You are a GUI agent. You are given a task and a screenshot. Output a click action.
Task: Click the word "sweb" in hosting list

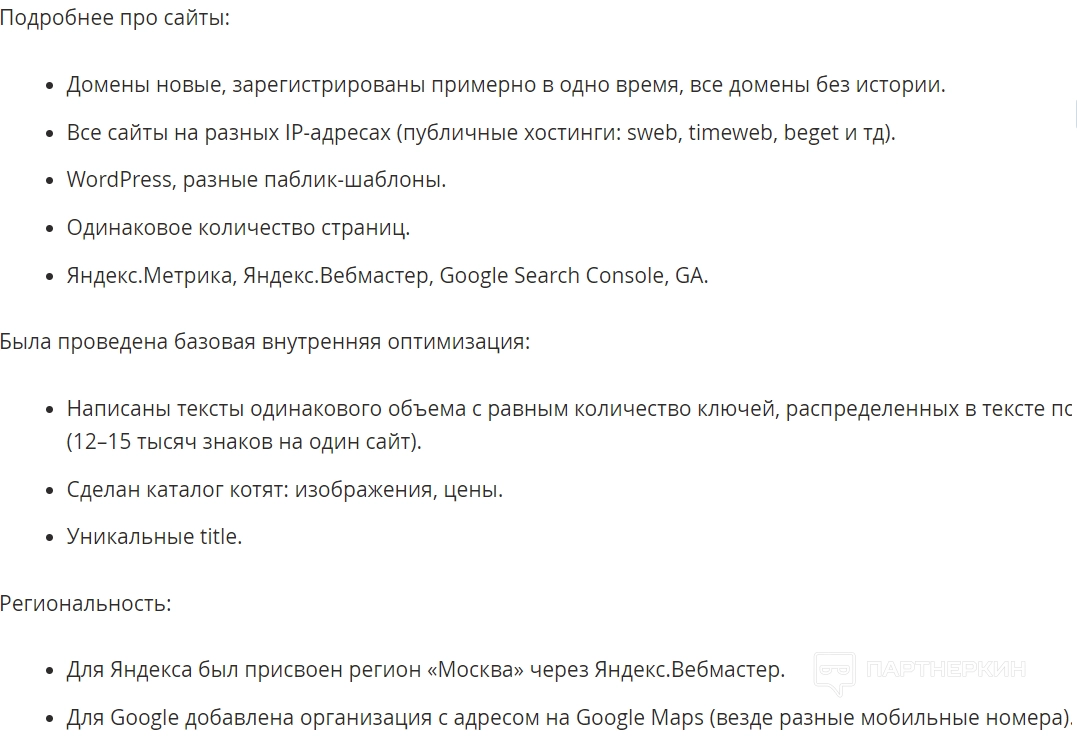coord(653,132)
